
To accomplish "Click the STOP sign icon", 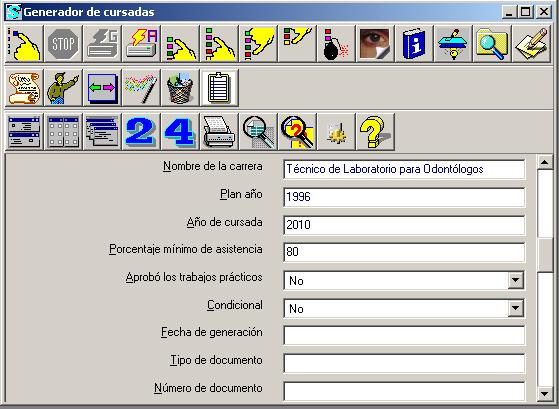I will pyautogui.click(x=63, y=44).
